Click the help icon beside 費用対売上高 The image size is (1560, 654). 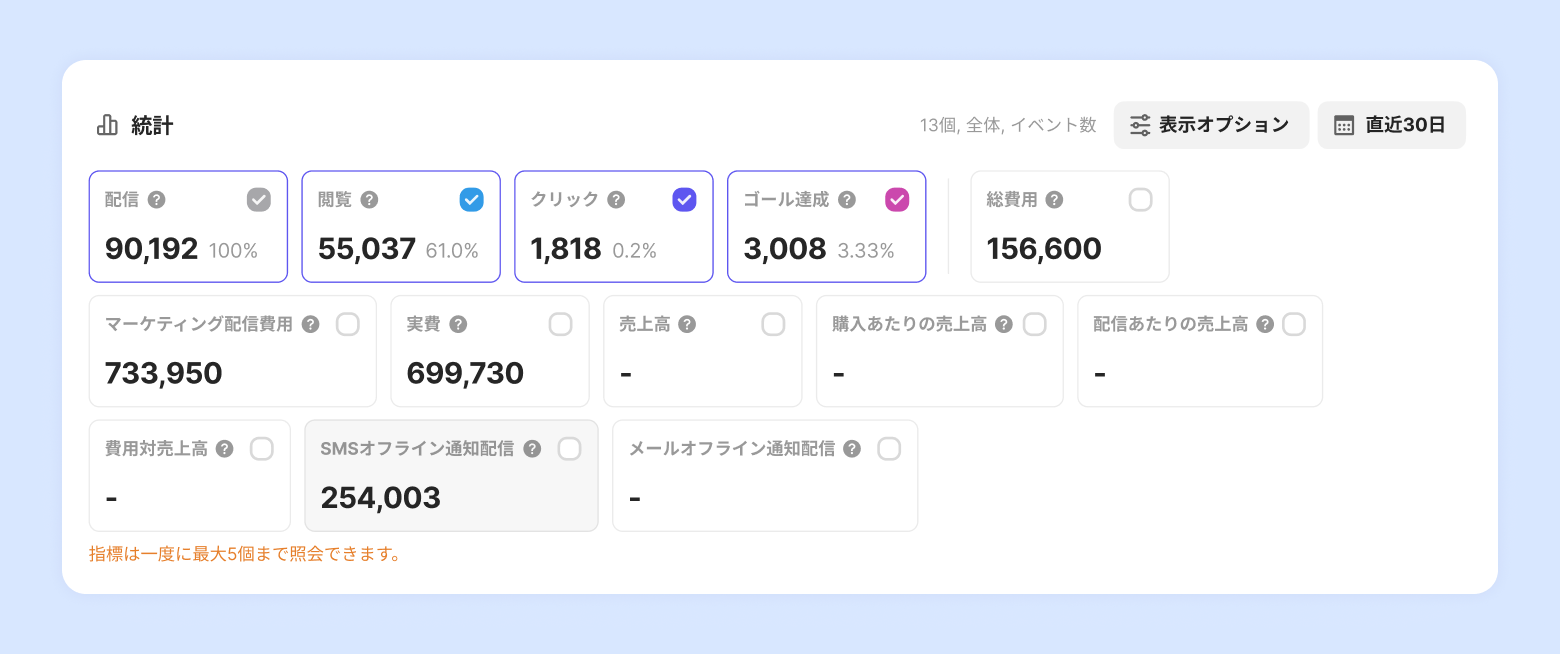[225, 450]
